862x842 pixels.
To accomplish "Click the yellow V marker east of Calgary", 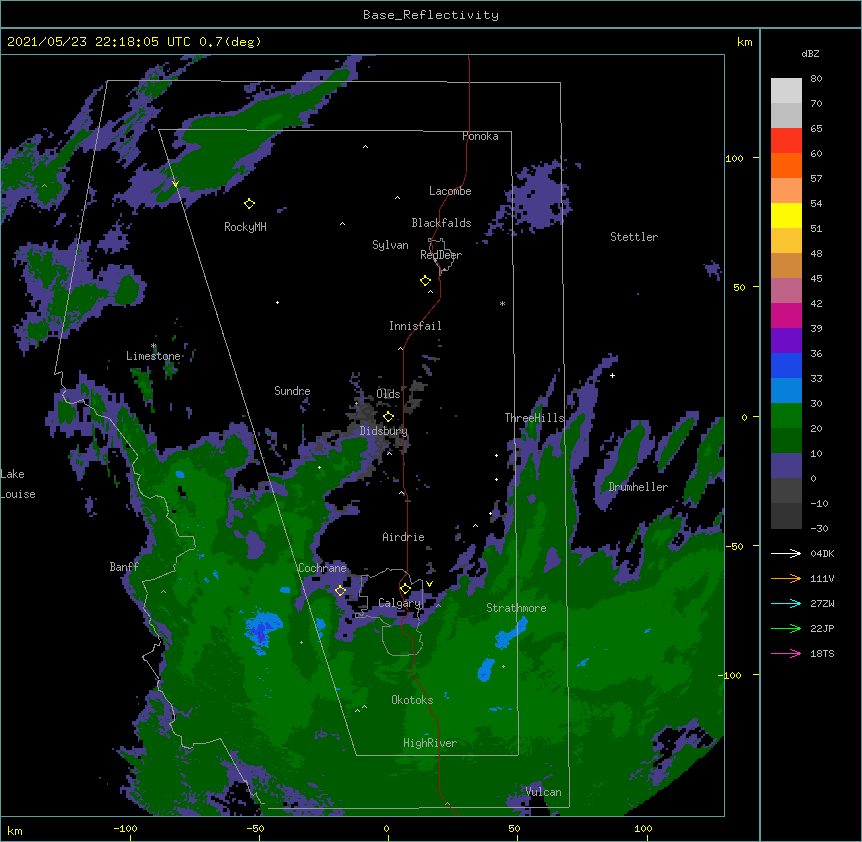I will 429,584.
